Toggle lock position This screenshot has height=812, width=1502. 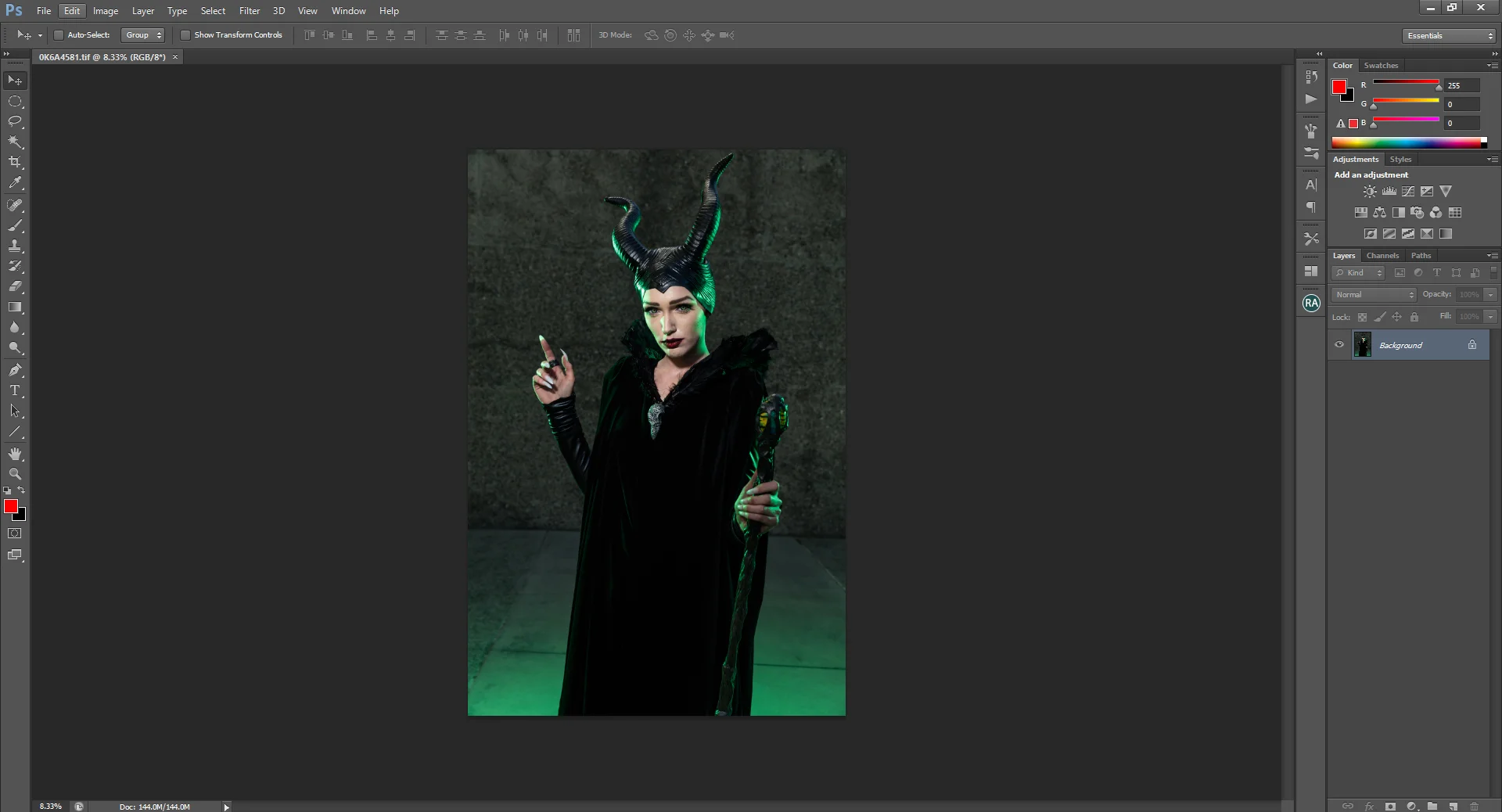(x=1397, y=318)
